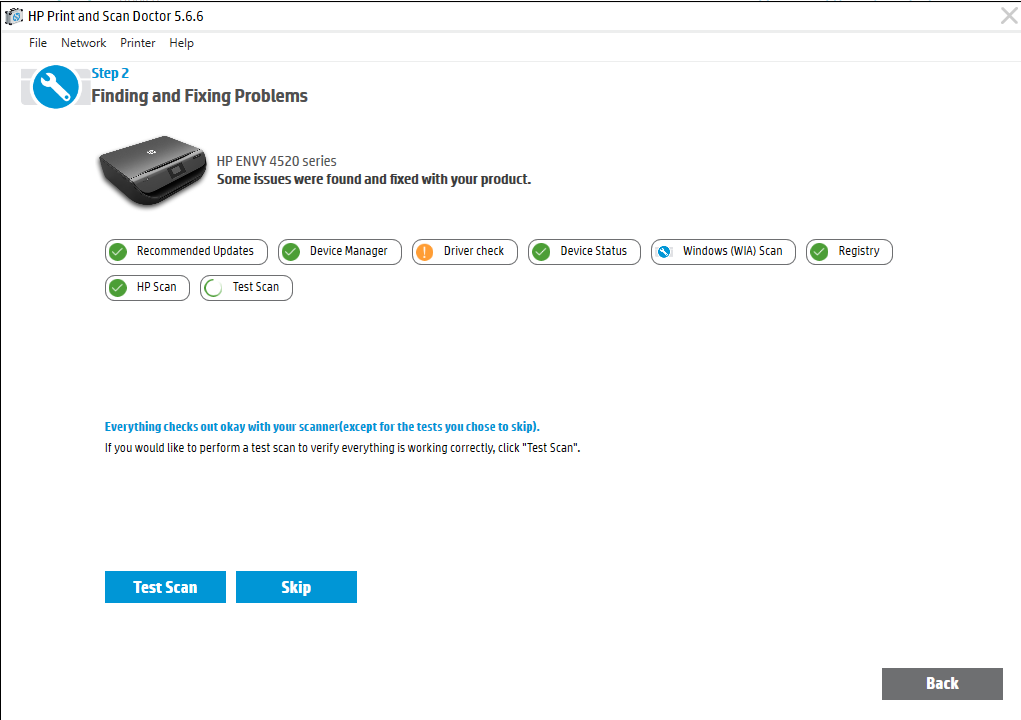Screen dimensions: 1021x720
Task: Click the green check beside Recommended Updates
Action: 118,252
